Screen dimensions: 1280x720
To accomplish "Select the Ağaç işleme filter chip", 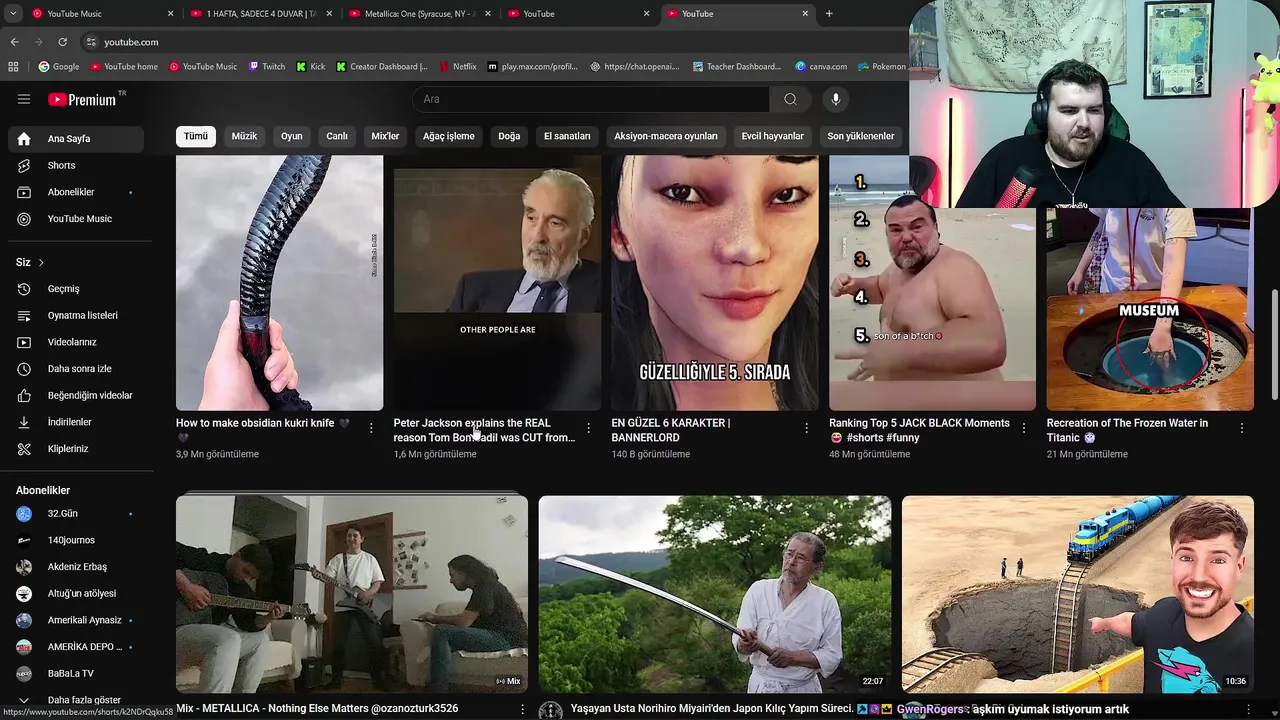I will tap(448, 136).
